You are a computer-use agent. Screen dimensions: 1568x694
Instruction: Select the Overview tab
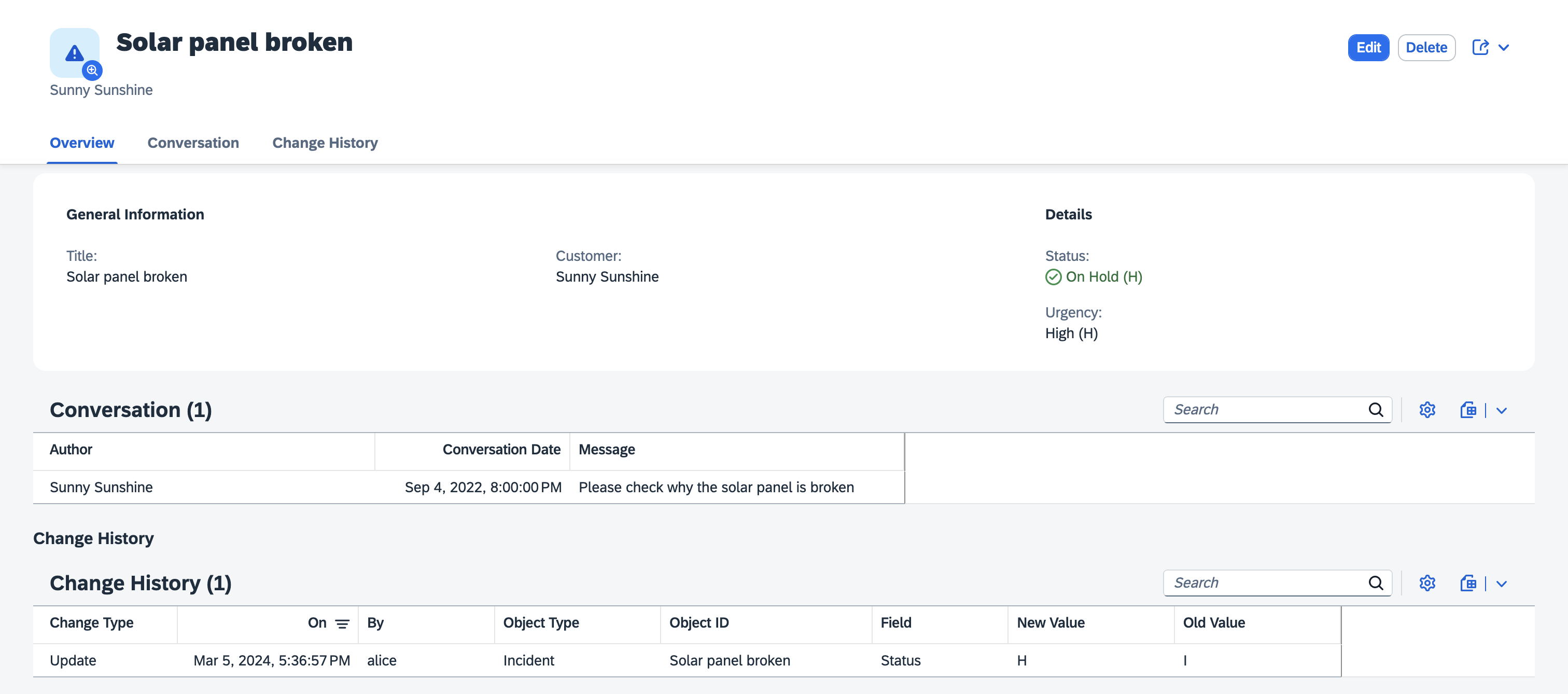tap(81, 143)
